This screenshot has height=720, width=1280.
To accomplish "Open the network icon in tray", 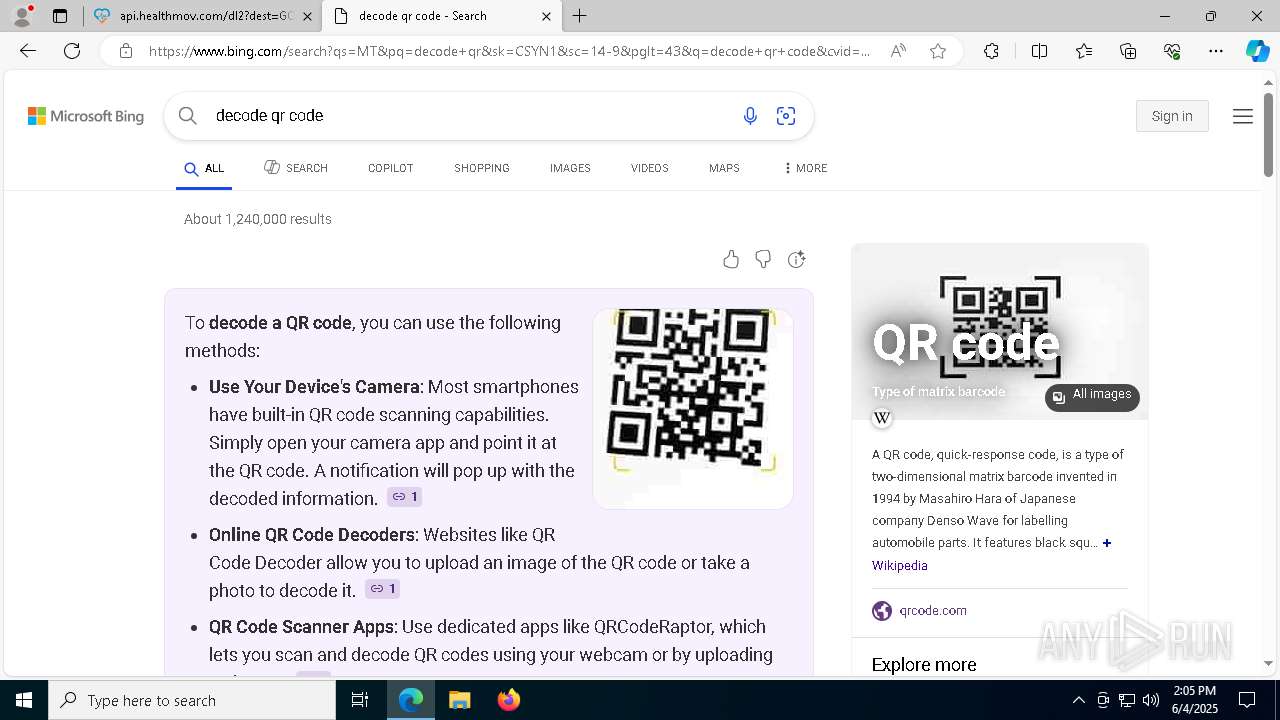I will point(1127,700).
